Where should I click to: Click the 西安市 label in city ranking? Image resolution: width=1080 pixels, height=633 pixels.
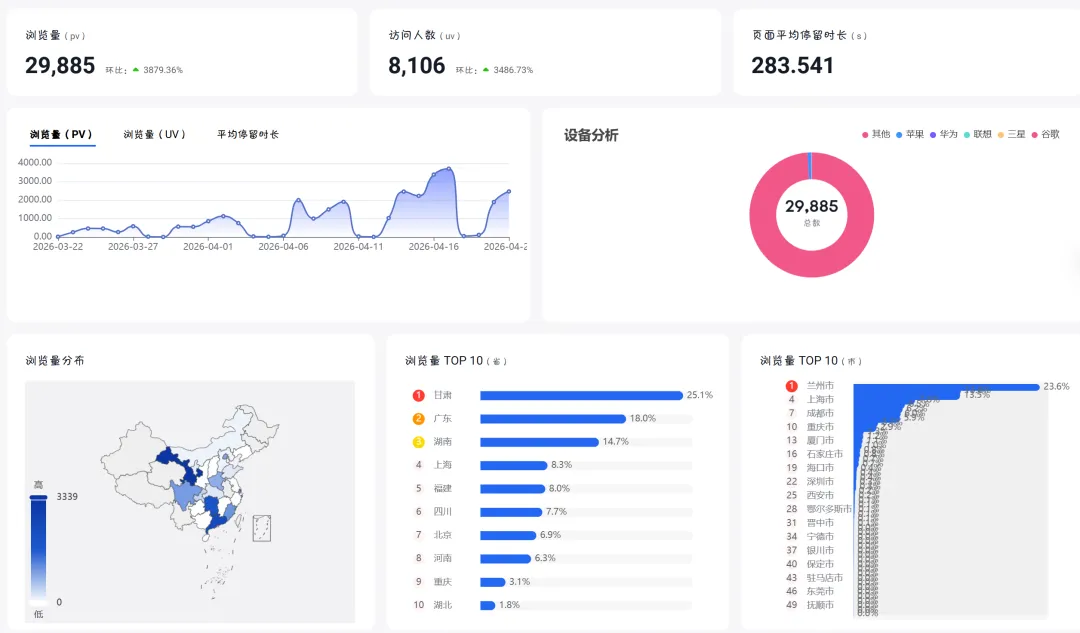(x=820, y=495)
